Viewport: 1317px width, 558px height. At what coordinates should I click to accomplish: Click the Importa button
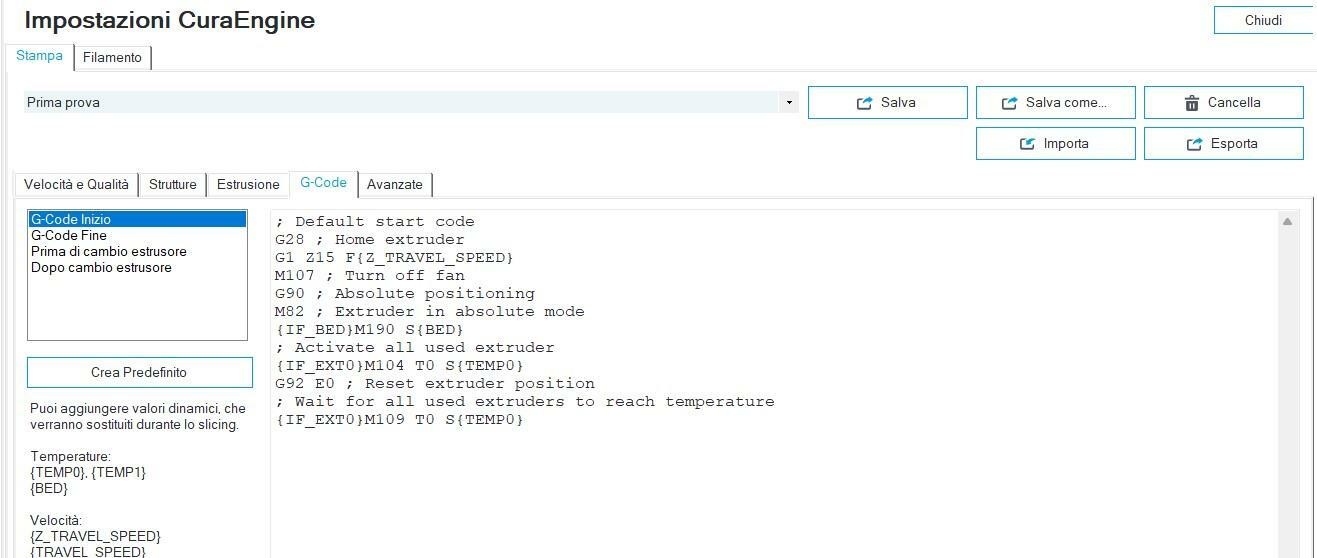tap(1056, 143)
